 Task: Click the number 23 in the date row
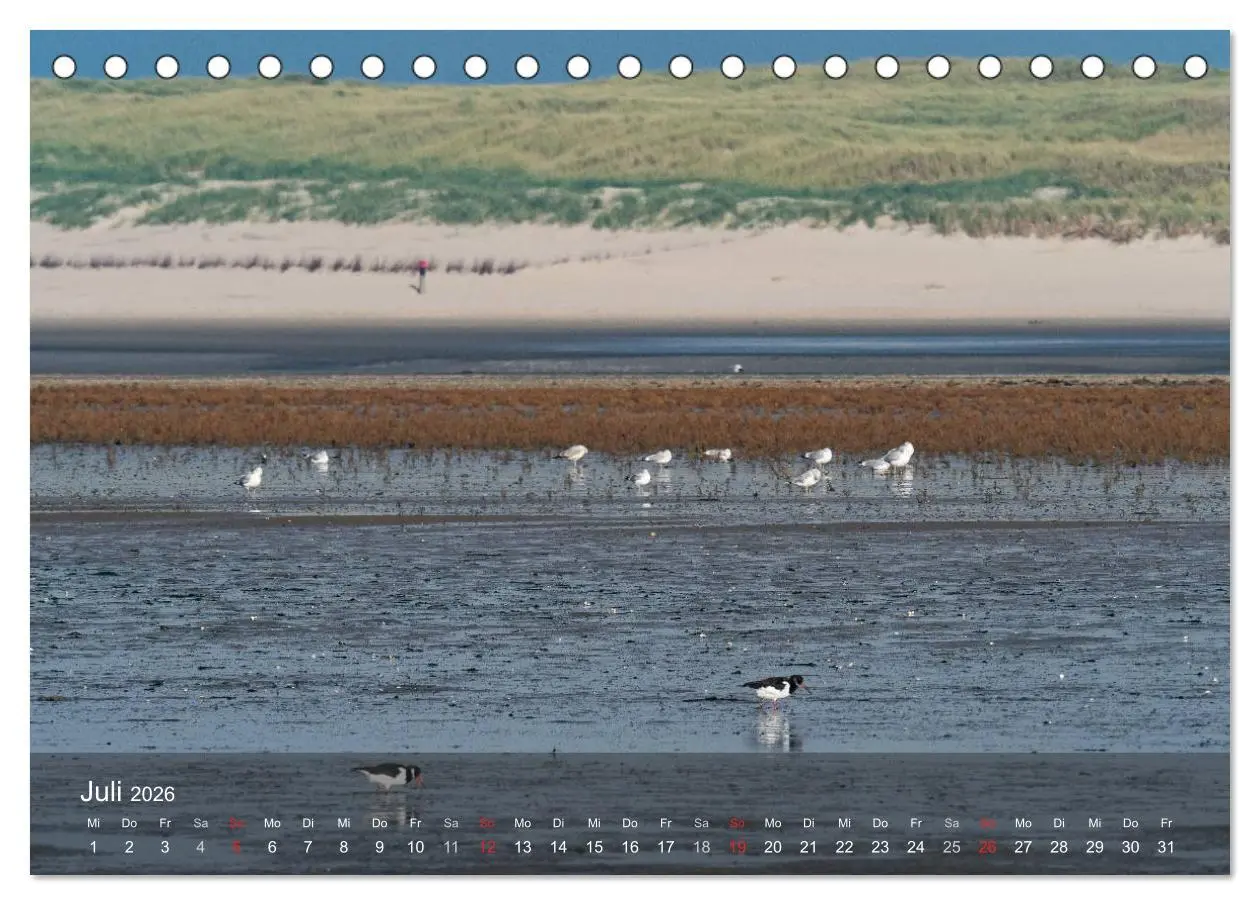tap(880, 847)
